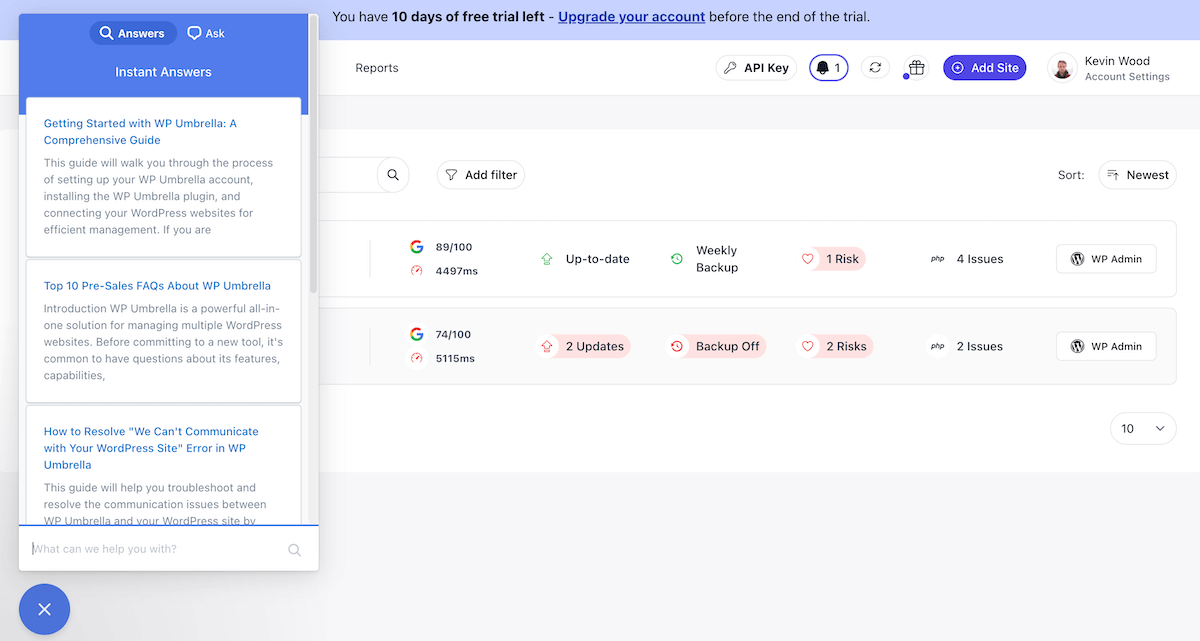1200x641 pixels.
Task: Click the Backup Off status badge
Action: [716, 346]
